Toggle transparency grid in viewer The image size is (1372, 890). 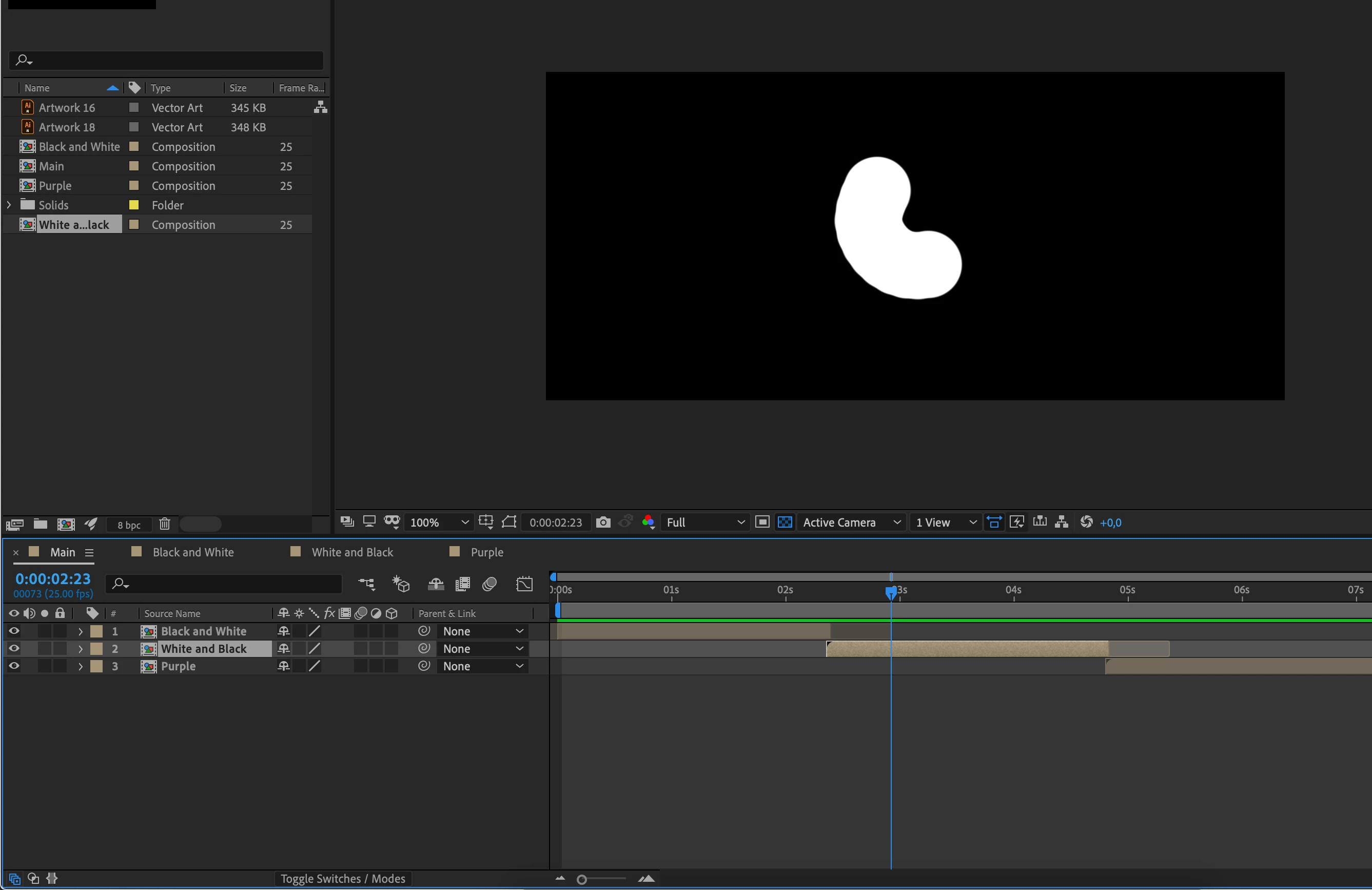click(x=785, y=522)
